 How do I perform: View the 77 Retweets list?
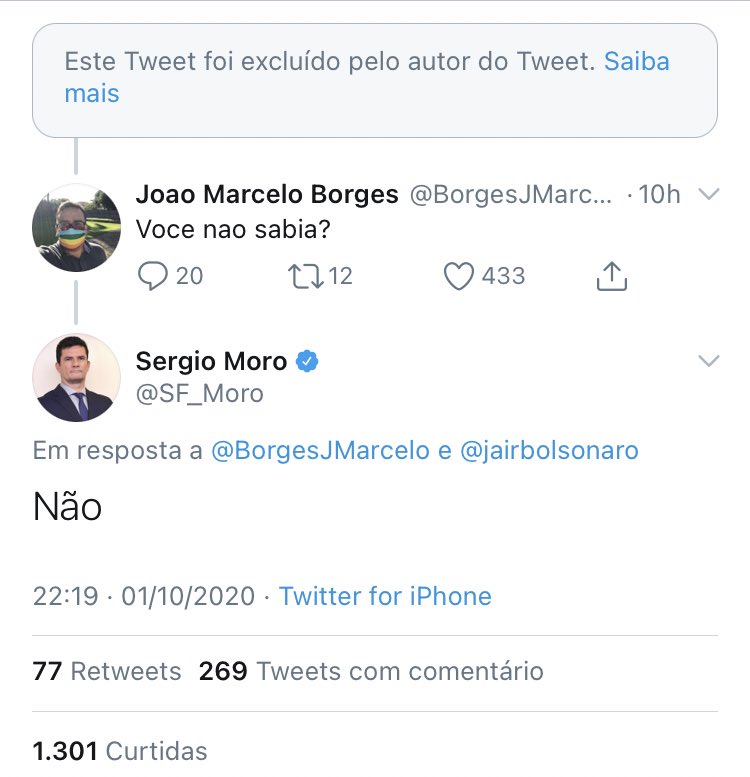click(107, 671)
